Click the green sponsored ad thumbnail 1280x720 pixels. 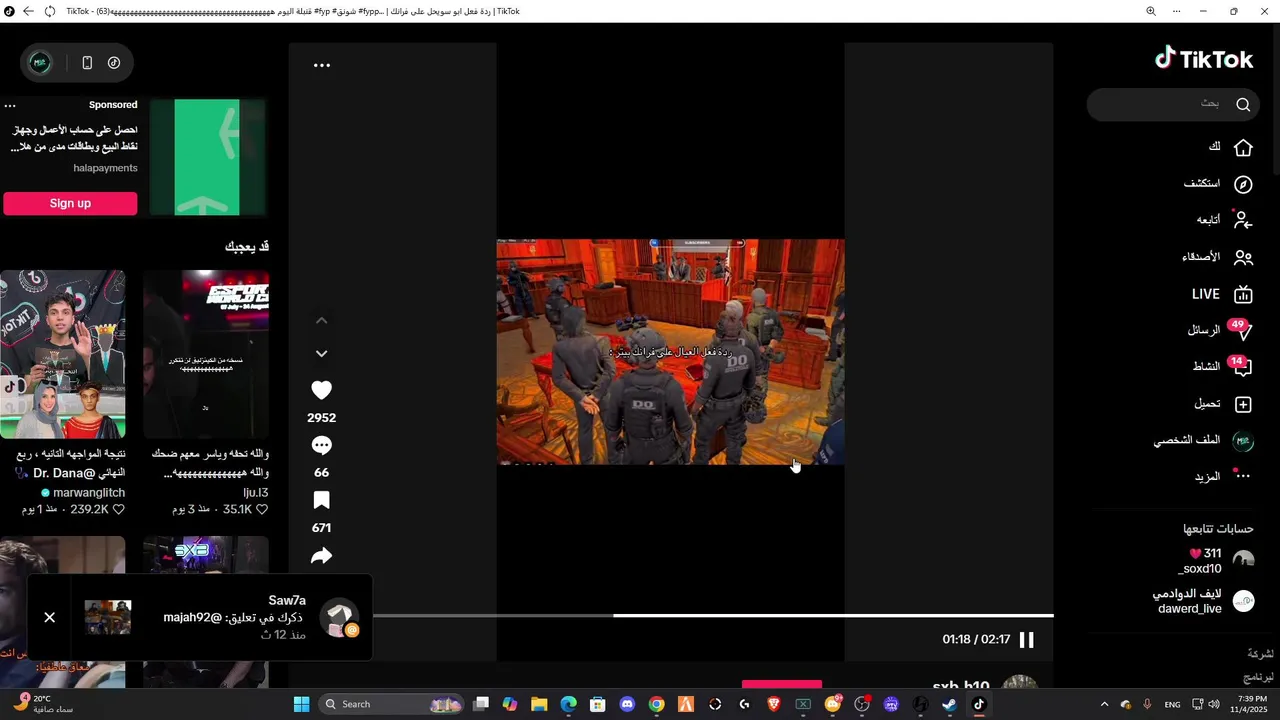point(207,157)
